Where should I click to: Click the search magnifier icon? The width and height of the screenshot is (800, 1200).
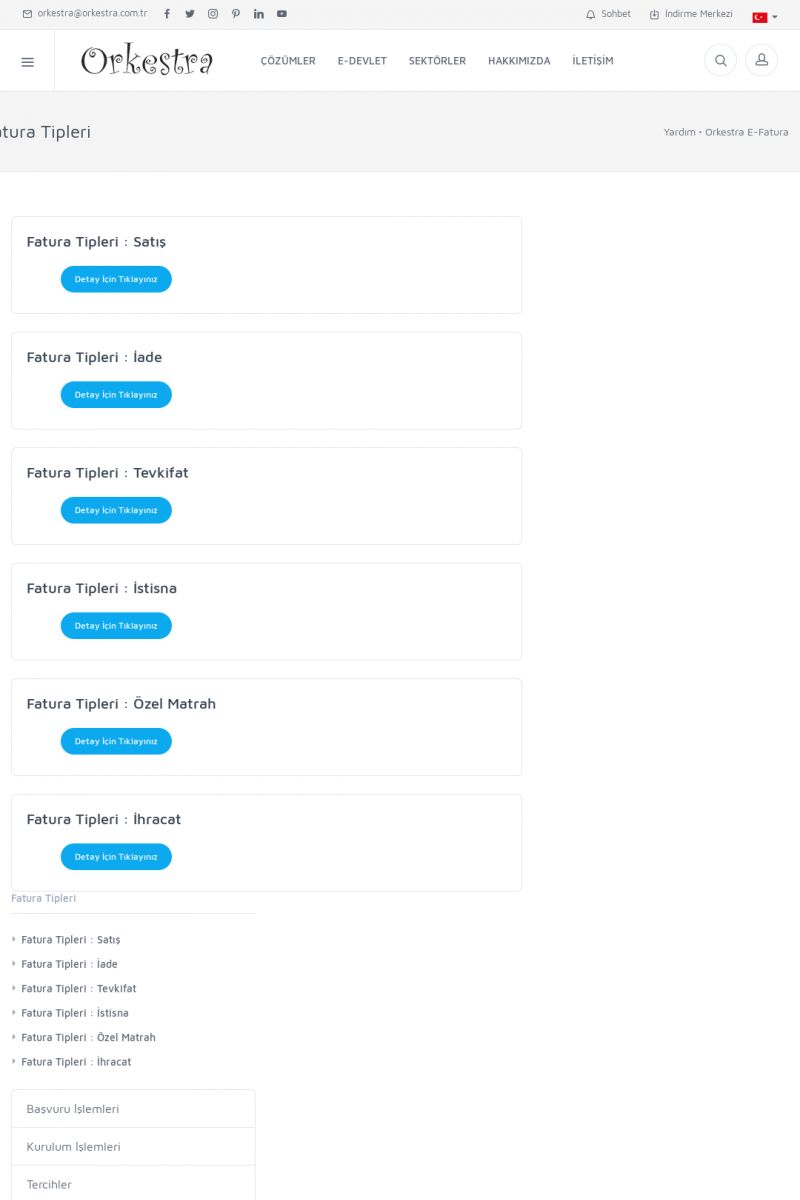tap(720, 61)
